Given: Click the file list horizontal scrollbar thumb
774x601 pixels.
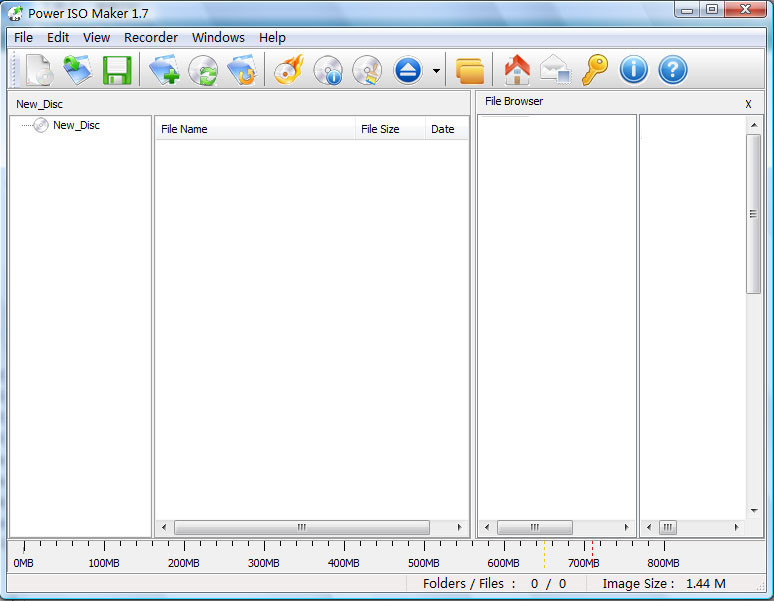Looking at the screenshot, I should pyautogui.click(x=302, y=527).
